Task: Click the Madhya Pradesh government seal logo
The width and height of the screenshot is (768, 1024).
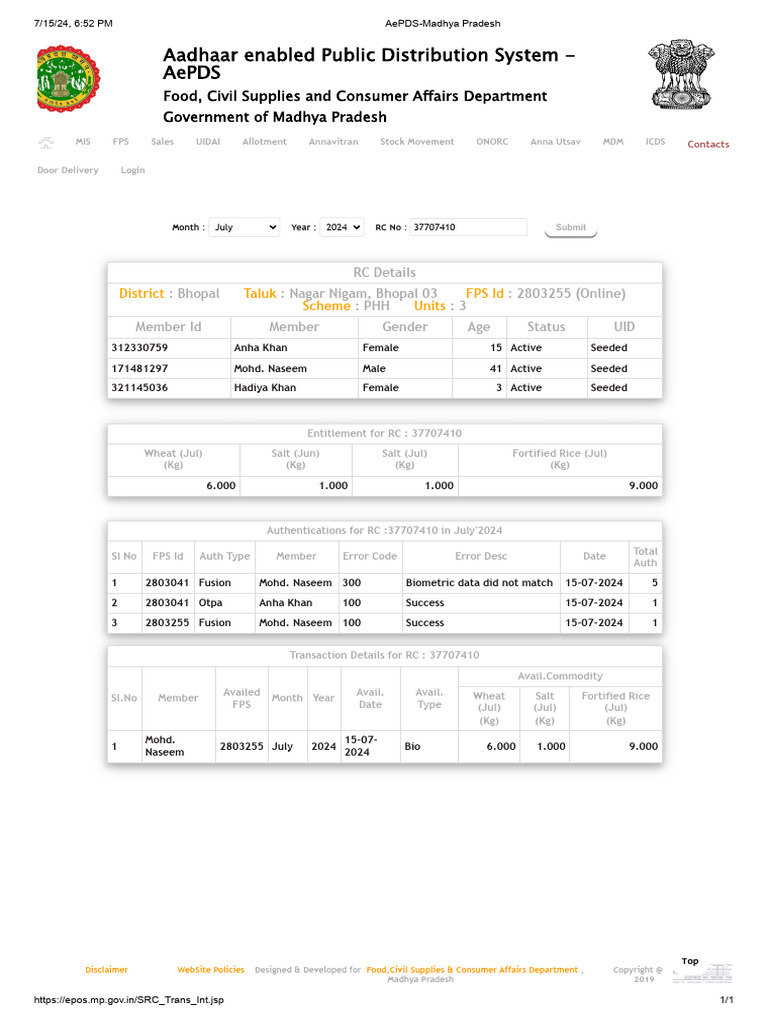Action: pos(69,78)
